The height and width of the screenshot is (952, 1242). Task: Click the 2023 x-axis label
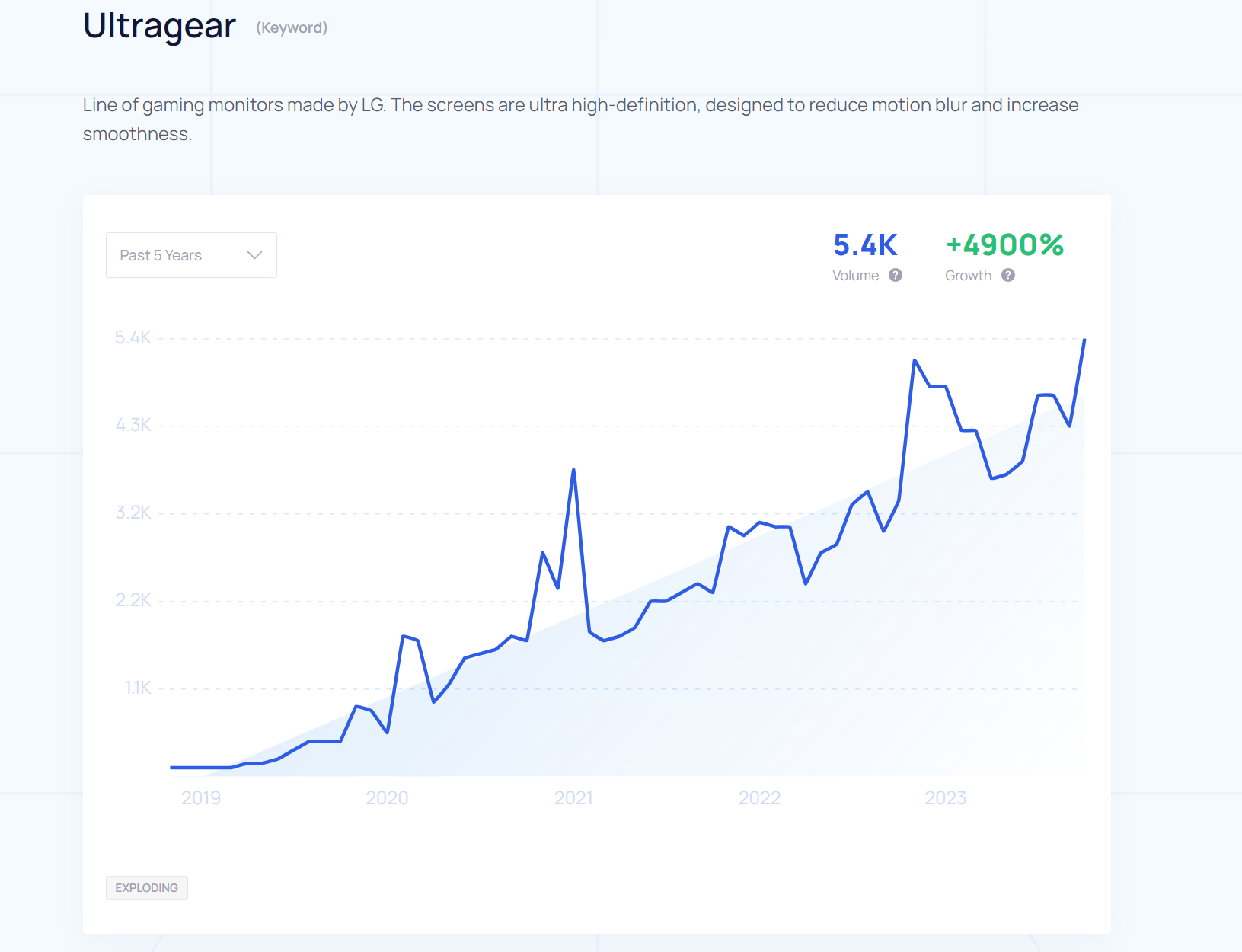point(945,797)
